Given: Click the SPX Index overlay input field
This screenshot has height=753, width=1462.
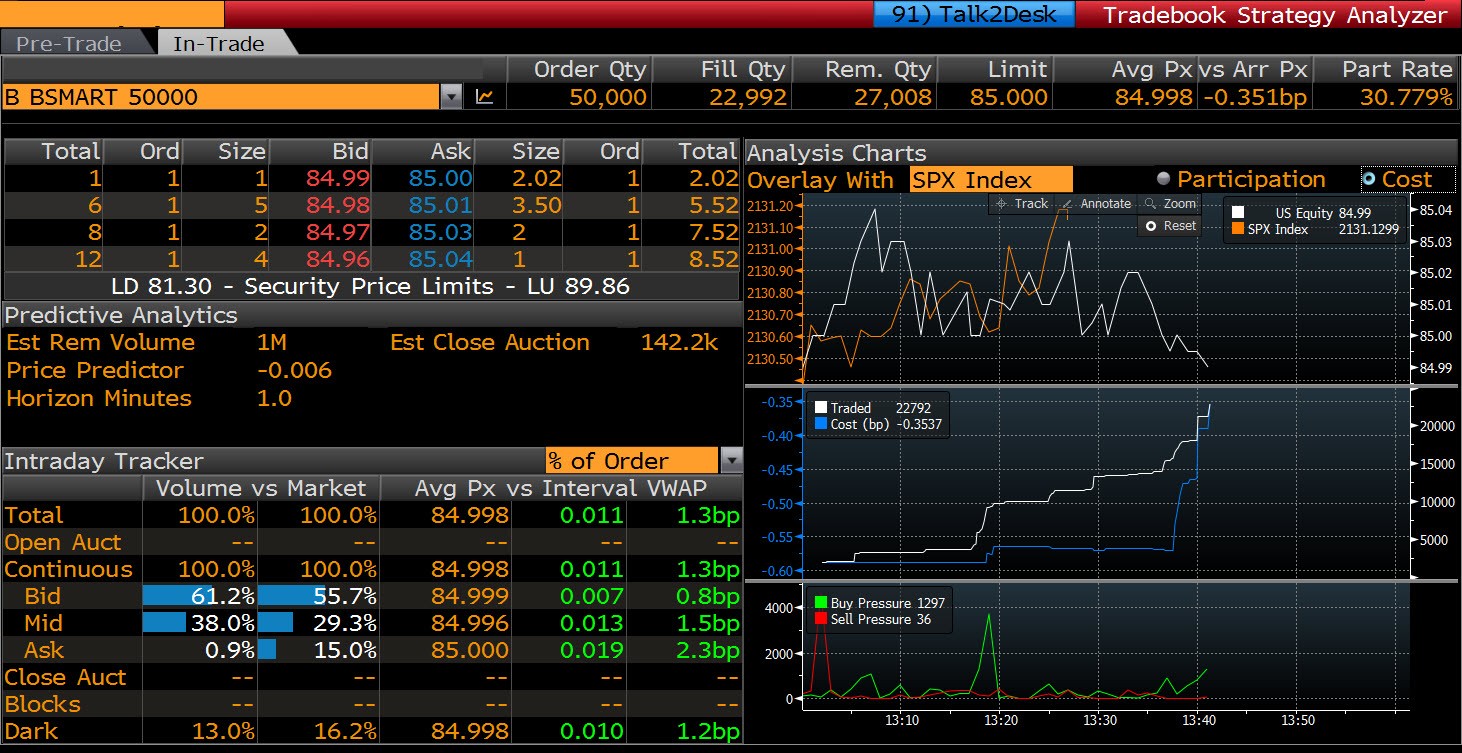Looking at the screenshot, I should pyautogui.click(x=990, y=180).
